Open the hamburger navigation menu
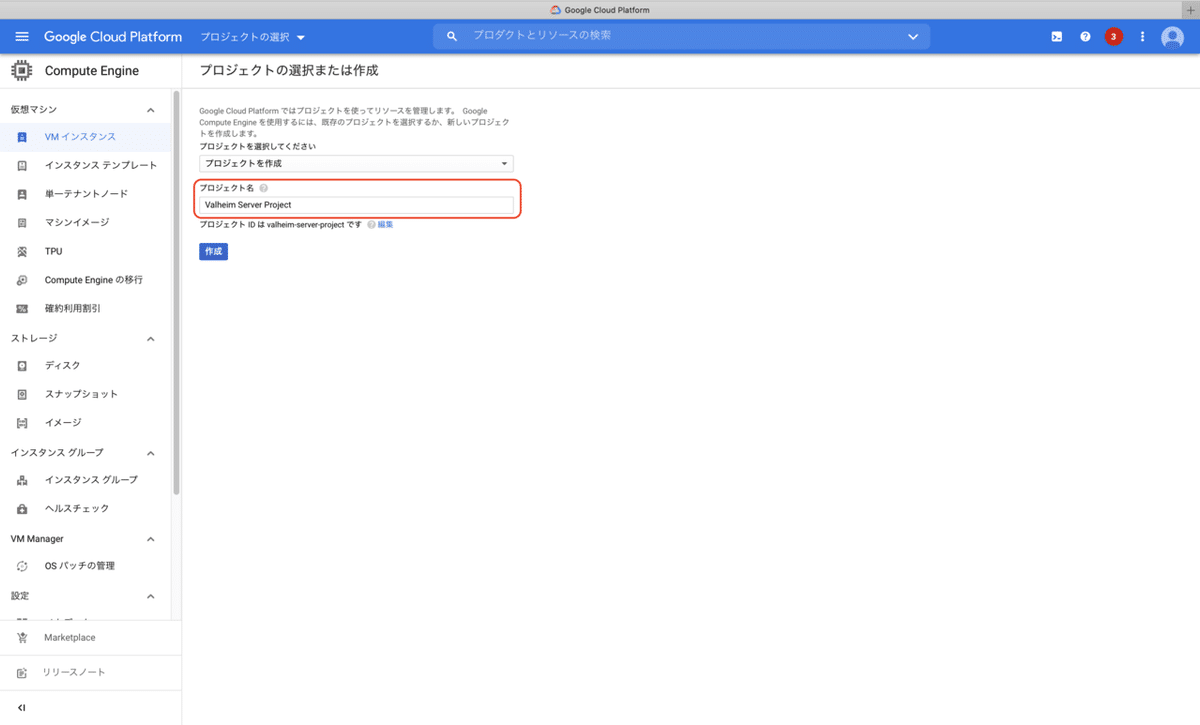 coord(22,36)
